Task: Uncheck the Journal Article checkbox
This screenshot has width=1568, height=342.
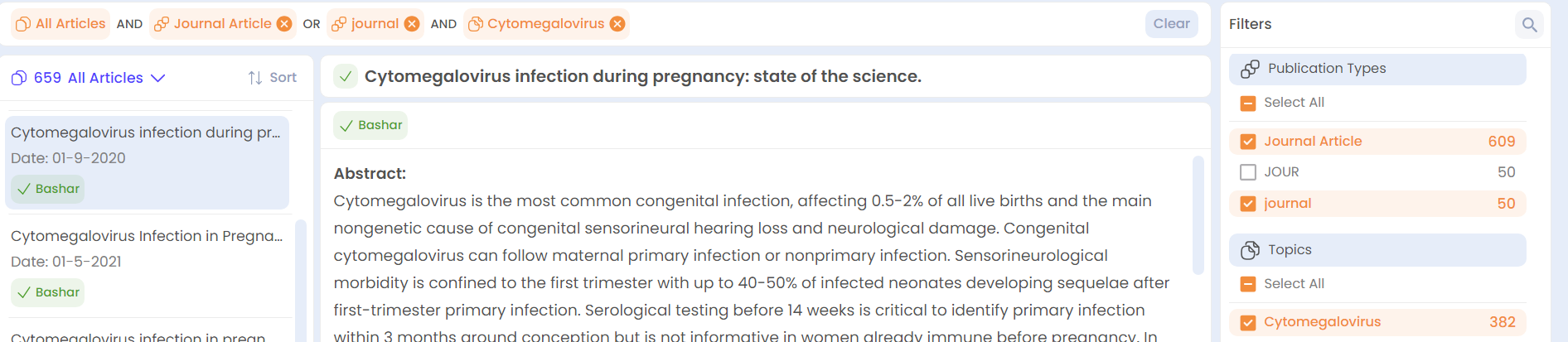Action: tap(1248, 142)
